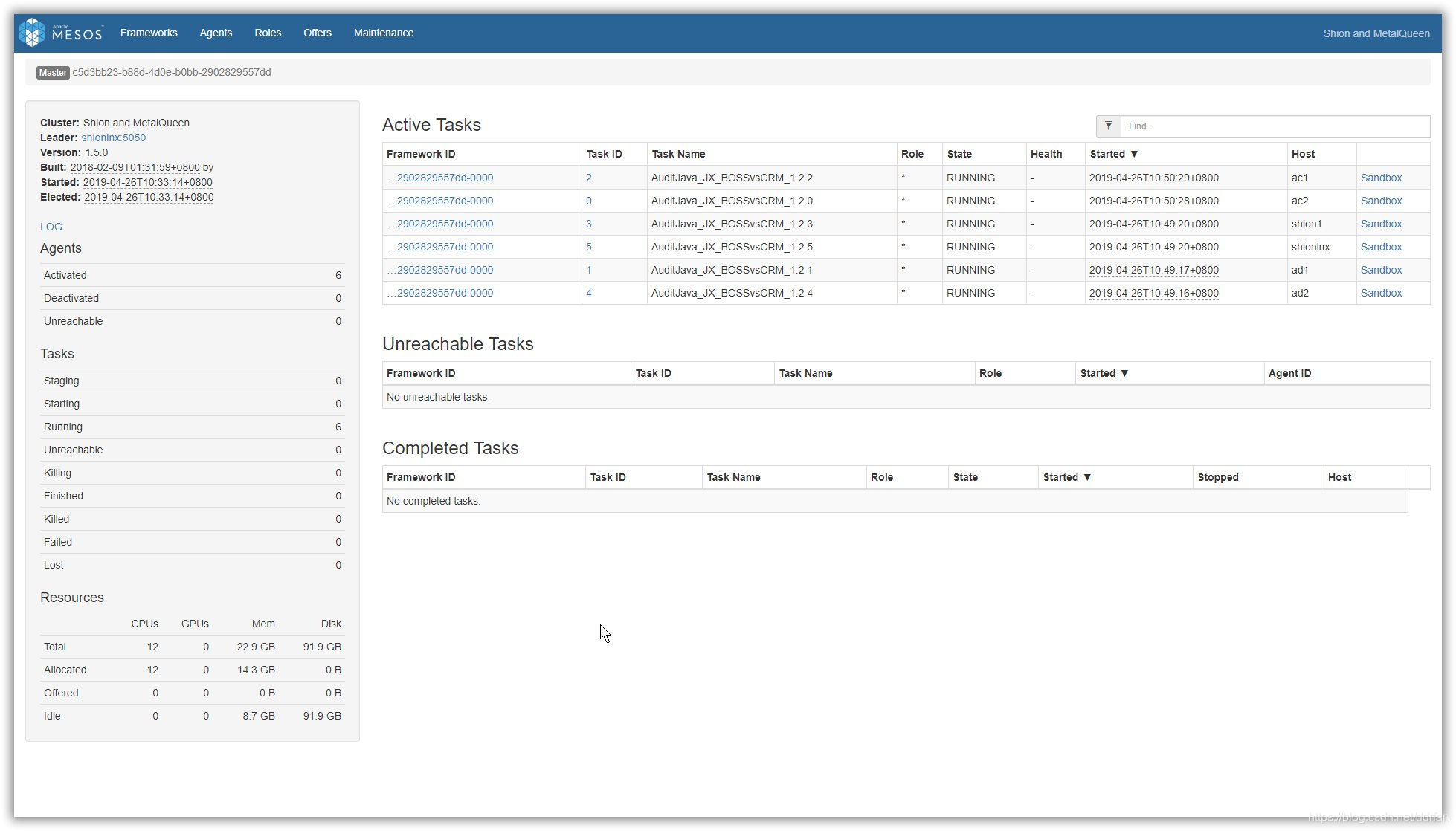Viewport: 1456px width, 831px height.
Task: Focus the Find tasks search field
Action: [1275, 126]
